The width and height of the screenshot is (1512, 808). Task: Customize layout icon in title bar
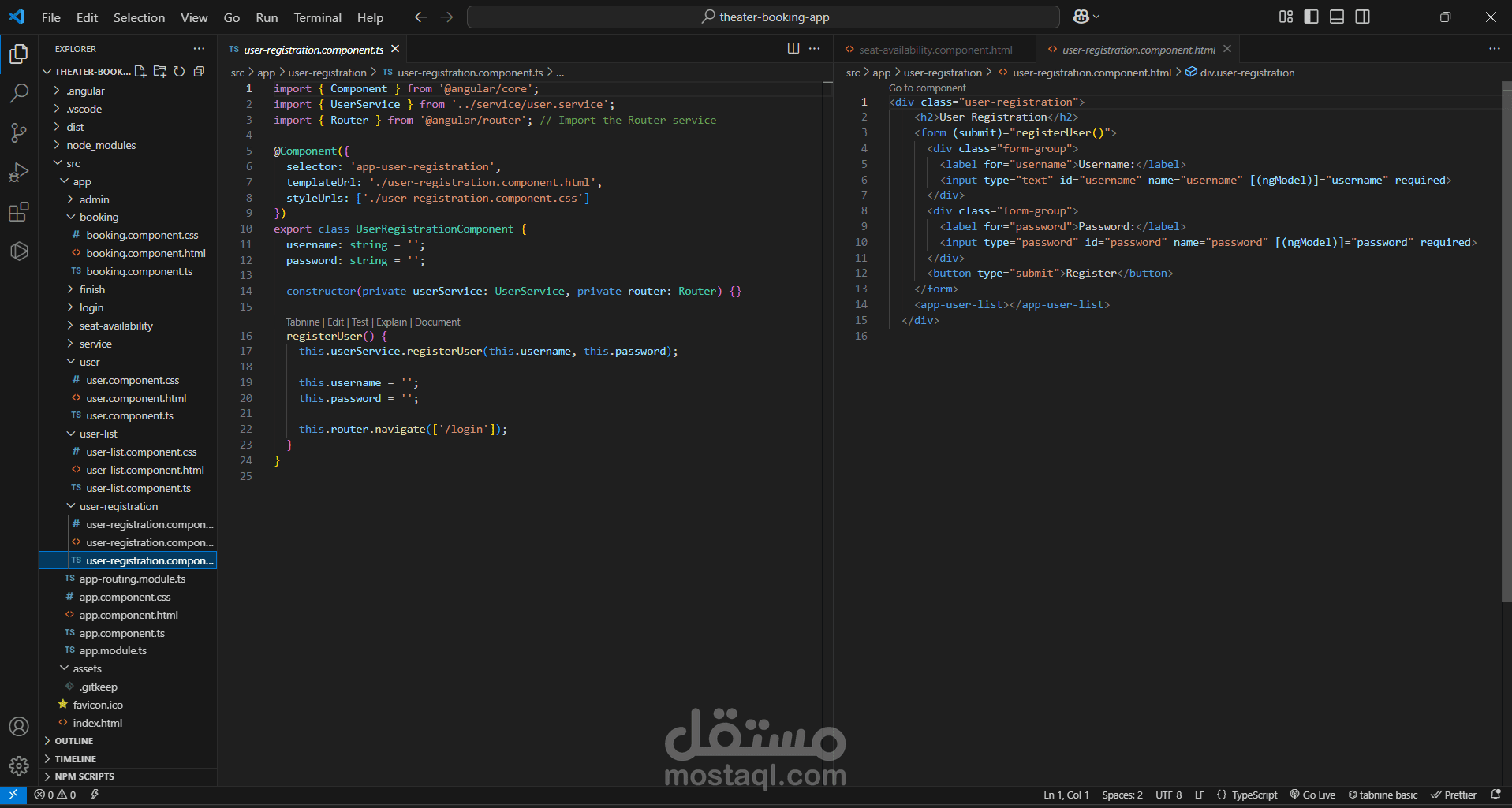pyautogui.click(x=1286, y=17)
